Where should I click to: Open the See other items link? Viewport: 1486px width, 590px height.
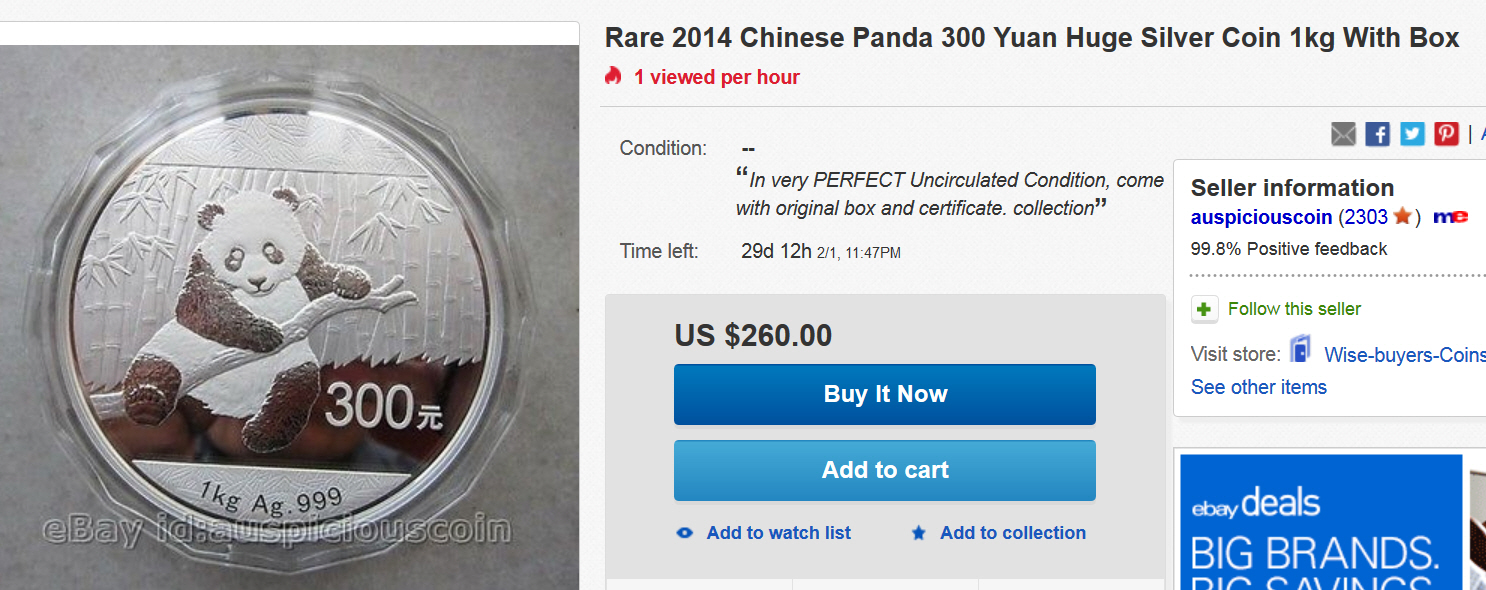point(1258,387)
